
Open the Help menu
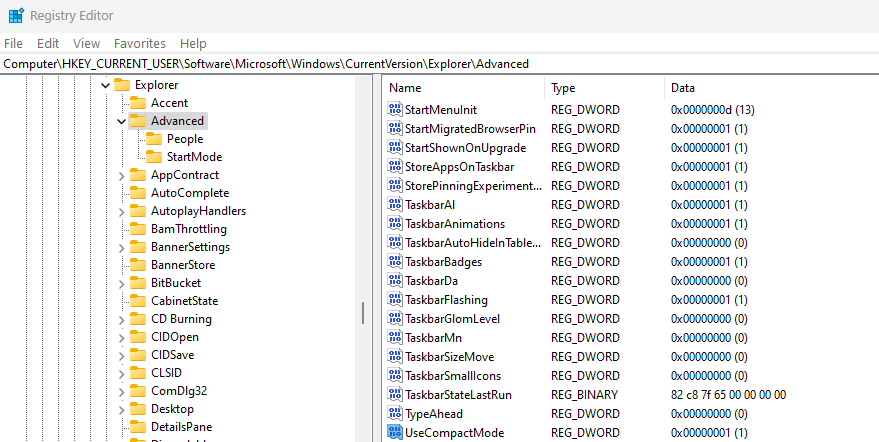193,43
